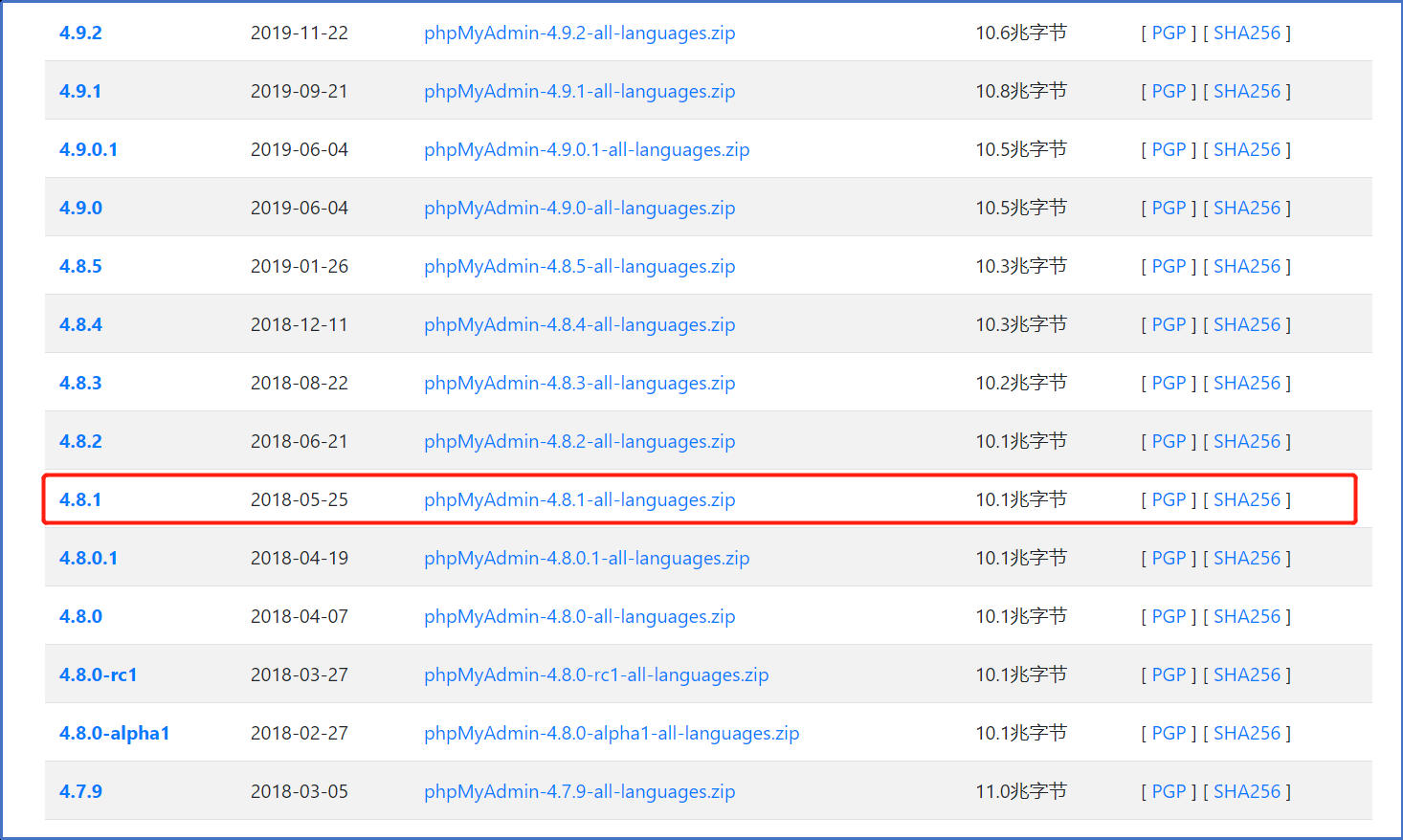Open PGP signature for version 4.8.1
The height and width of the screenshot is (840, 1403).
pos(1169,499)
